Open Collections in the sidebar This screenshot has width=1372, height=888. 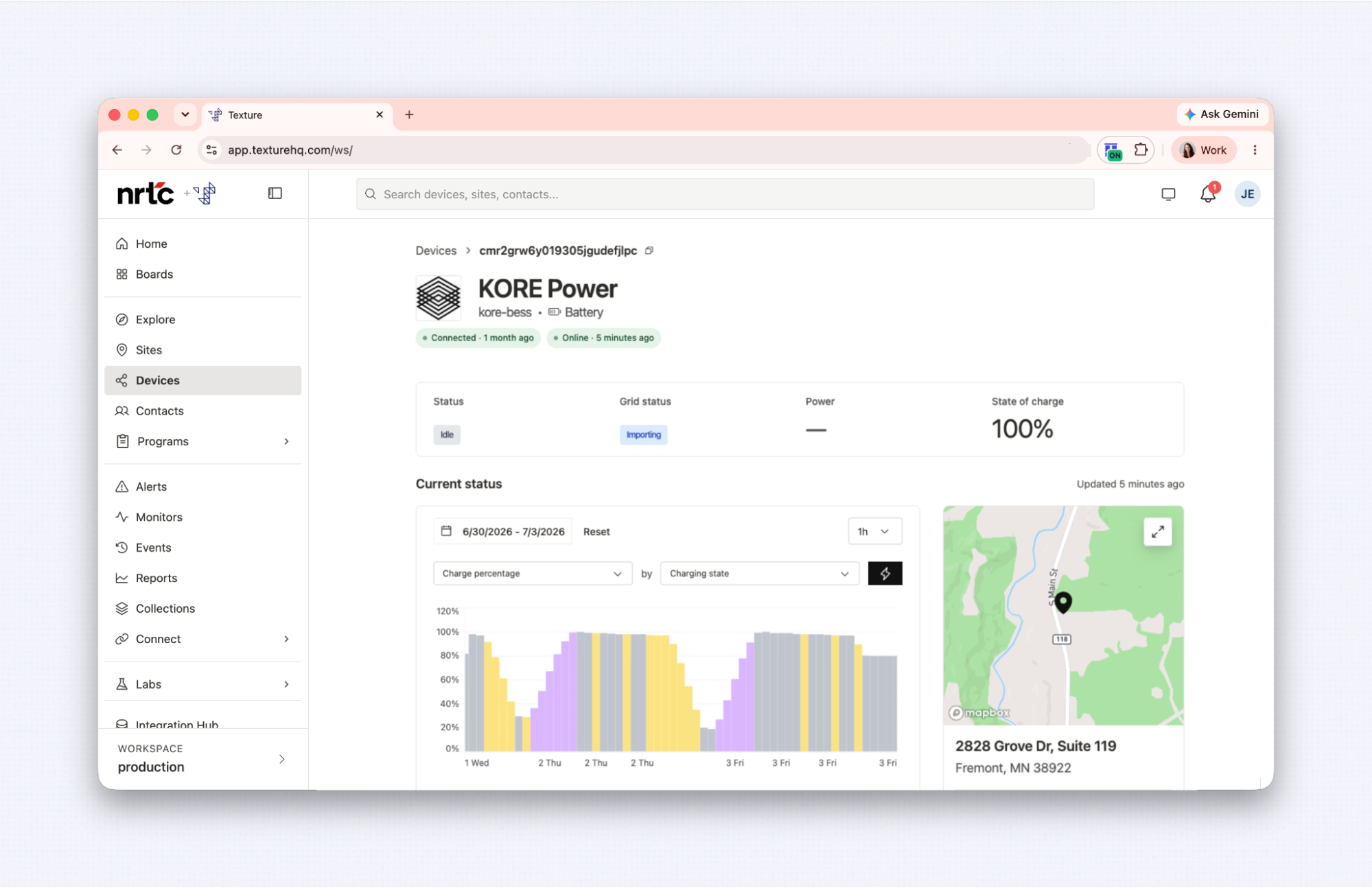click(202, 609)
